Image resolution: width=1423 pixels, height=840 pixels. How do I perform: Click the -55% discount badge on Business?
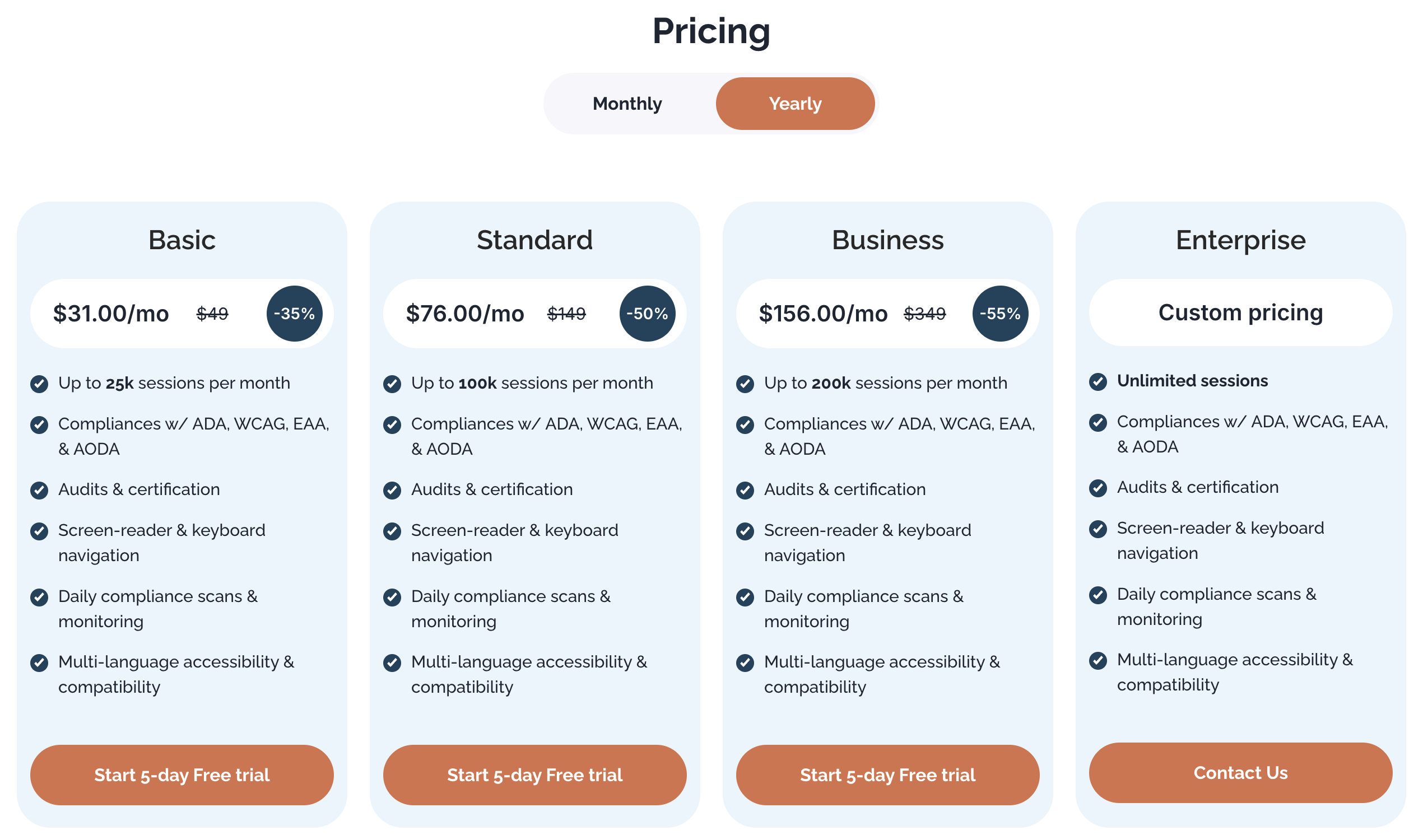[x=1000, y=314]
